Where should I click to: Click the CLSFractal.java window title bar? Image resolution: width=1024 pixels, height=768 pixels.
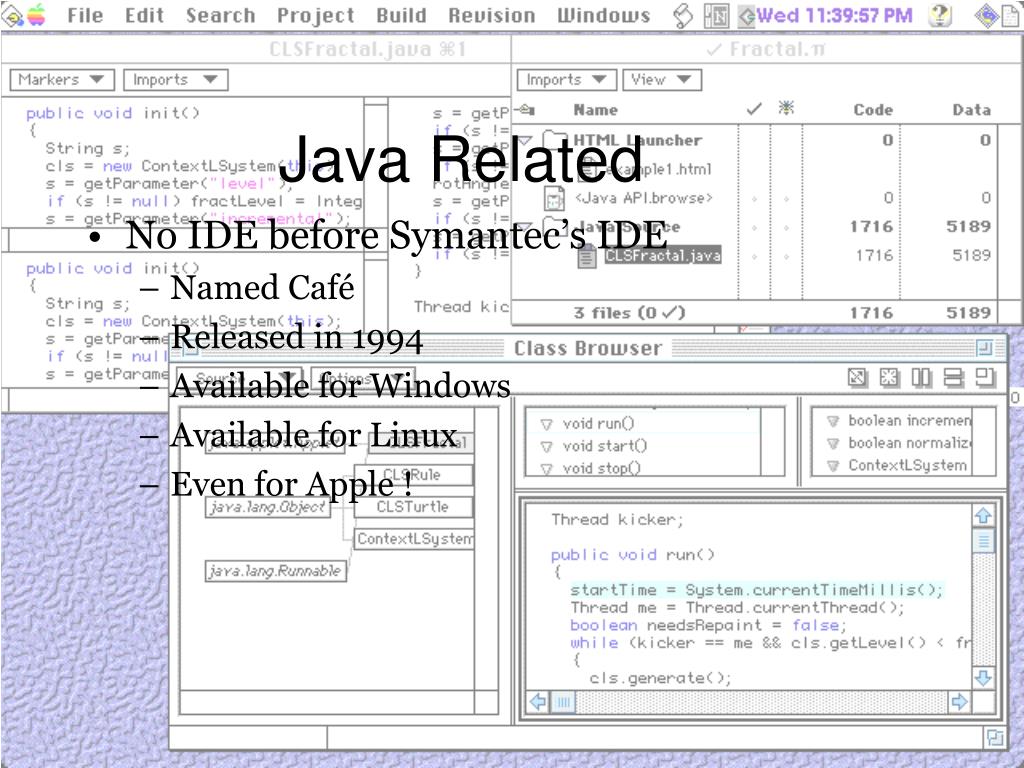click(x=256, y=49)
